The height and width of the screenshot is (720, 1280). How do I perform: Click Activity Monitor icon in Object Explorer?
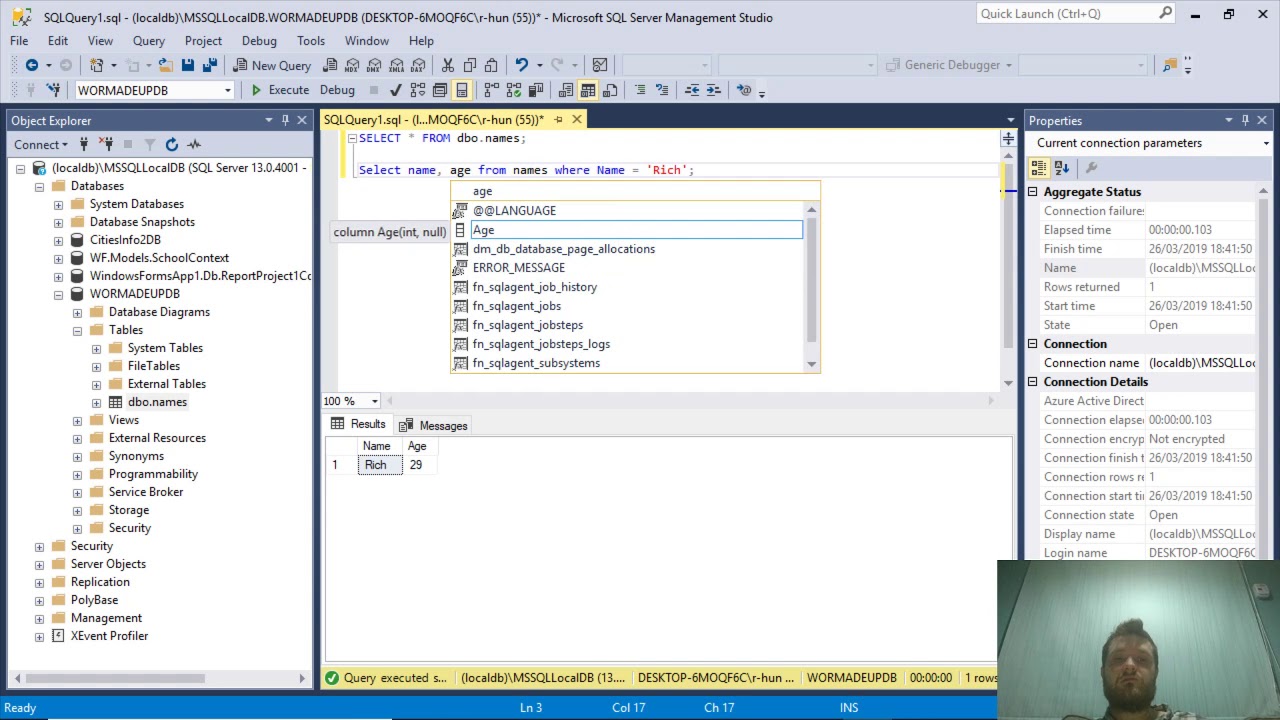(194, 145)
